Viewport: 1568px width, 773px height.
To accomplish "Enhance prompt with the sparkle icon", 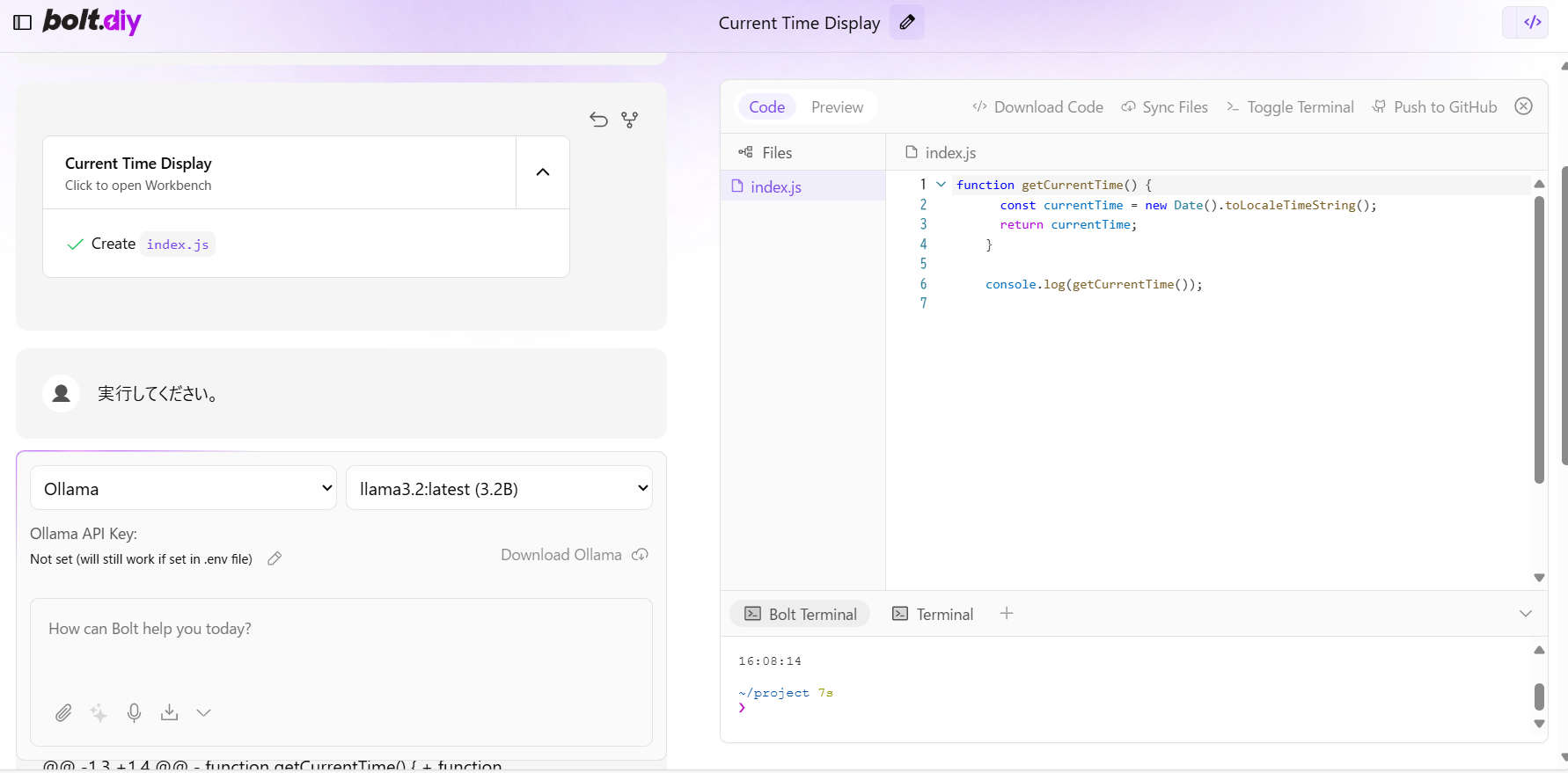I will point(99,713).
